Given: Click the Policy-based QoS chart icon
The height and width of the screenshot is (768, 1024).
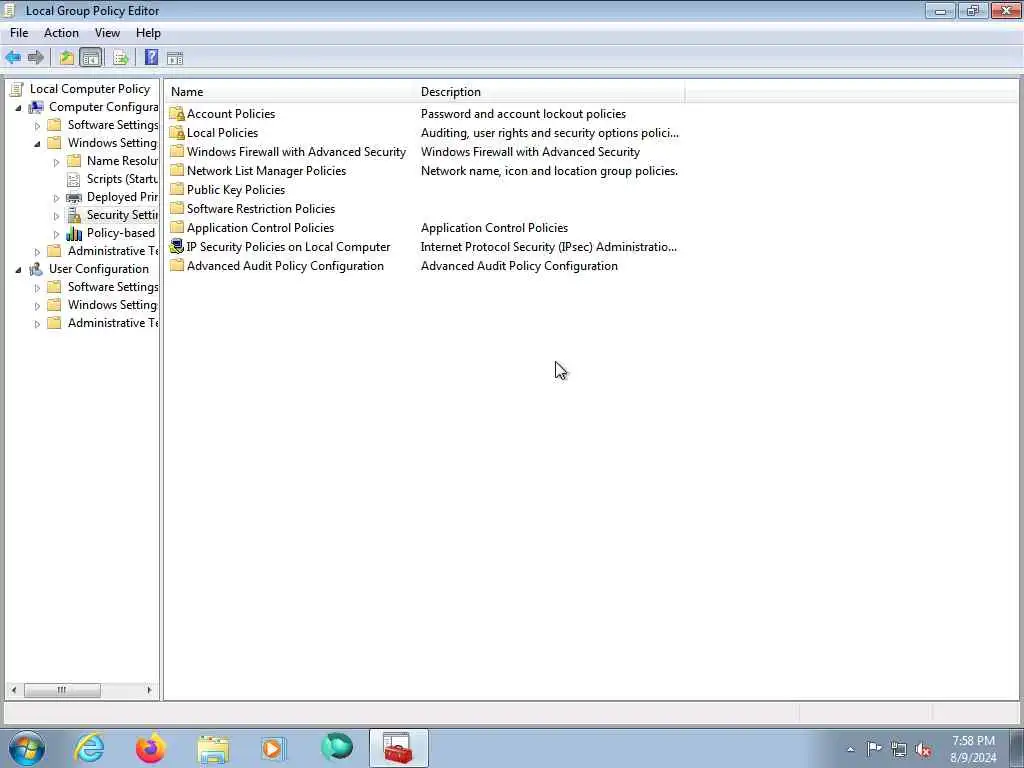Looking at the screenshot, I should [x=74, y=233].
